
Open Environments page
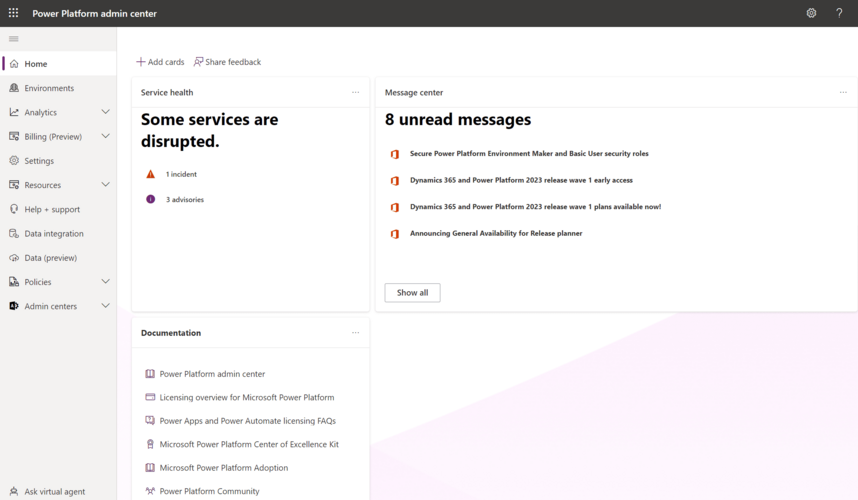click(x=59, y=88)
